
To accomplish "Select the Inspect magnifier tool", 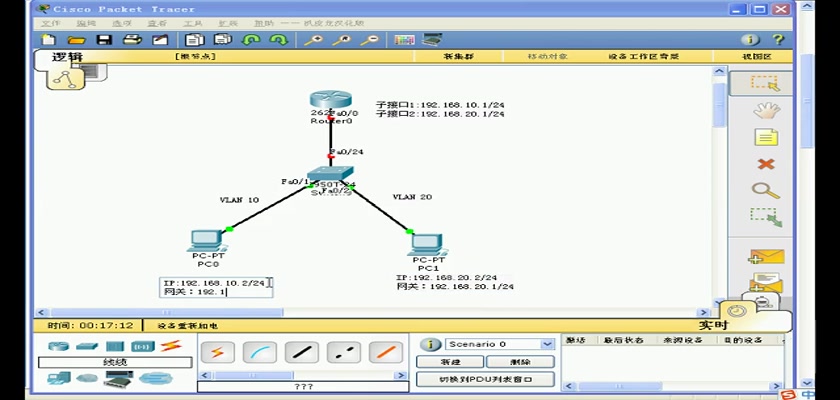I will [x=766, y=190].
